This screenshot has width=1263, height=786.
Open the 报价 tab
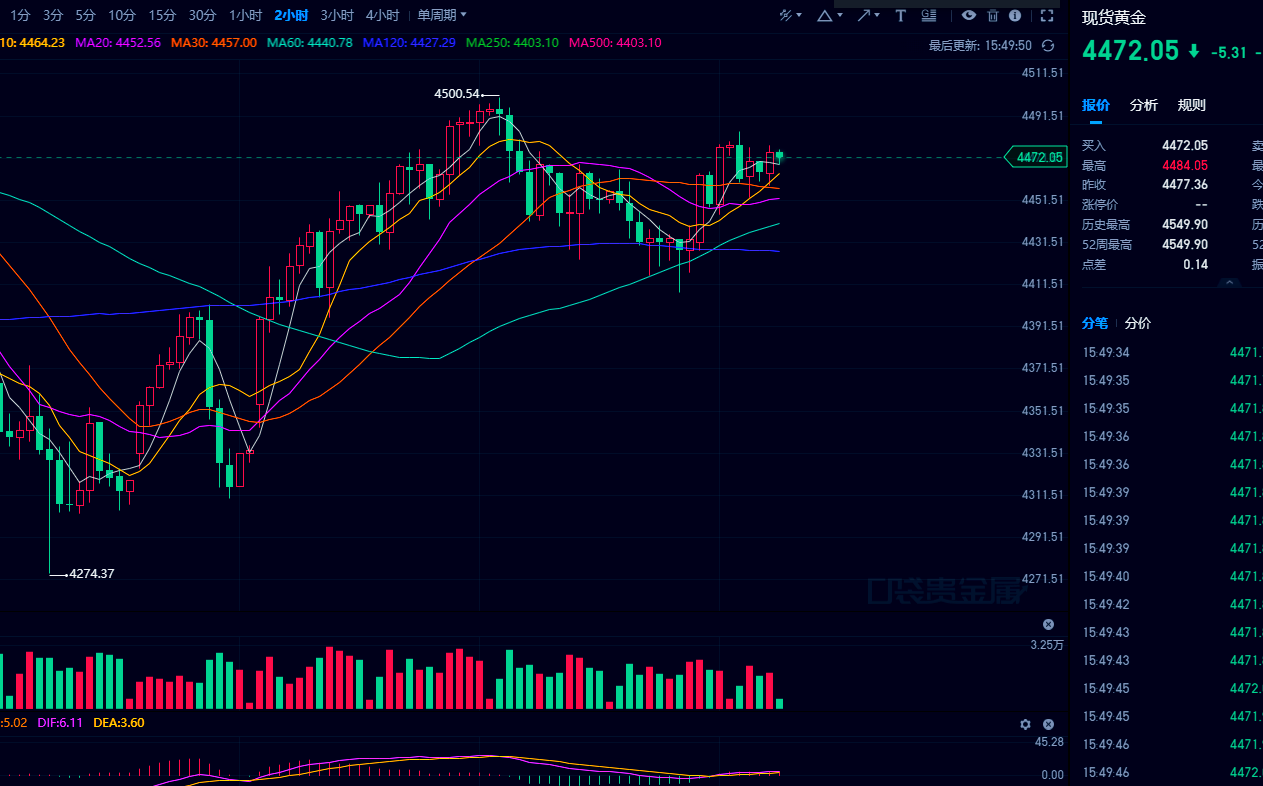pos(1096,105)
